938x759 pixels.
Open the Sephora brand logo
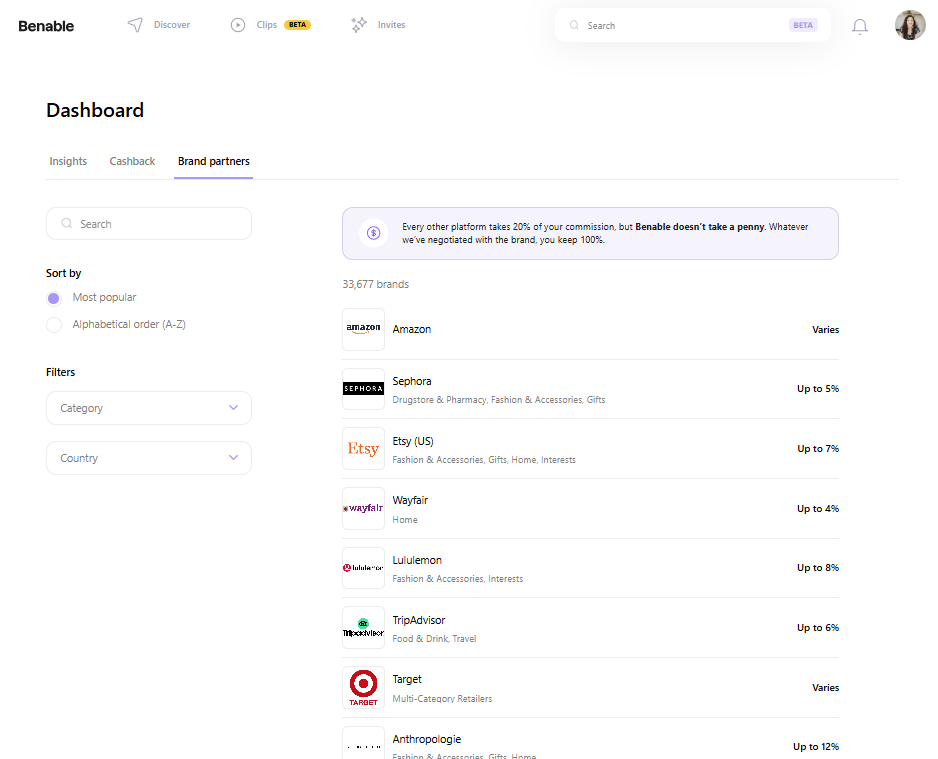(x=363, y=389)
